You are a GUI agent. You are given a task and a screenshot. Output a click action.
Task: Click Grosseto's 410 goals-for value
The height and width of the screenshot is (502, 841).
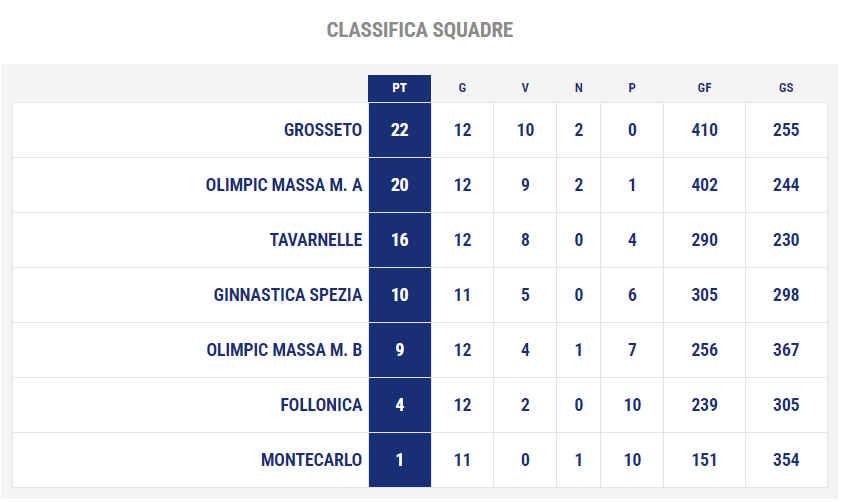point(705,130)
